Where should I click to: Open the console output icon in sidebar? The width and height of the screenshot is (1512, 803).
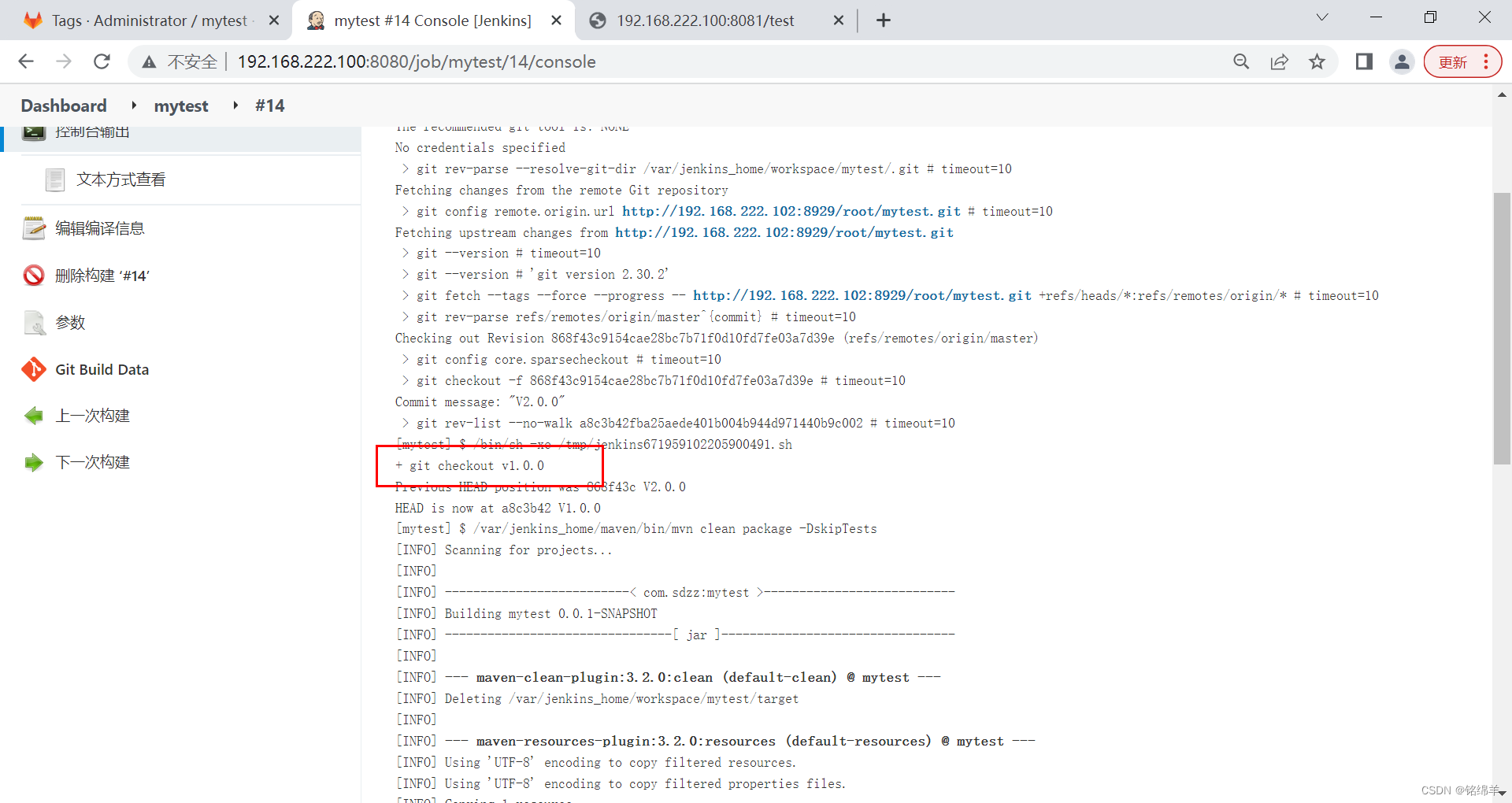34,132
